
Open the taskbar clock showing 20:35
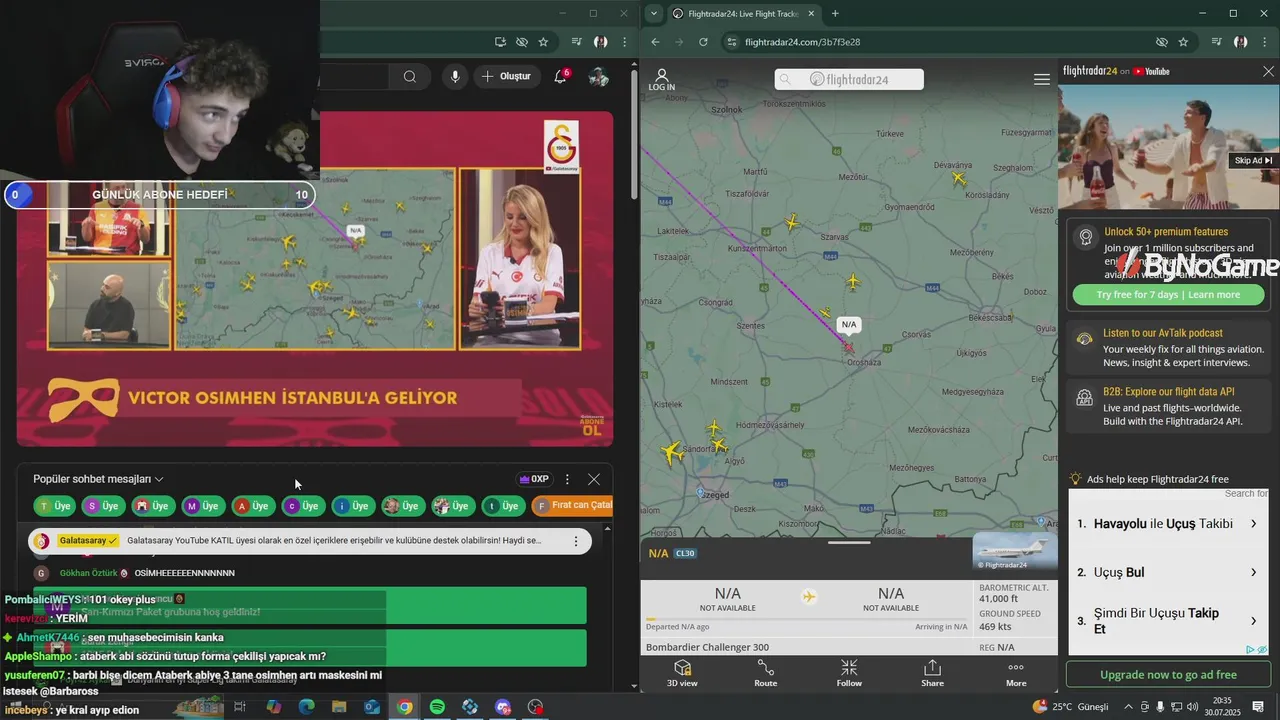point(1222,707)
